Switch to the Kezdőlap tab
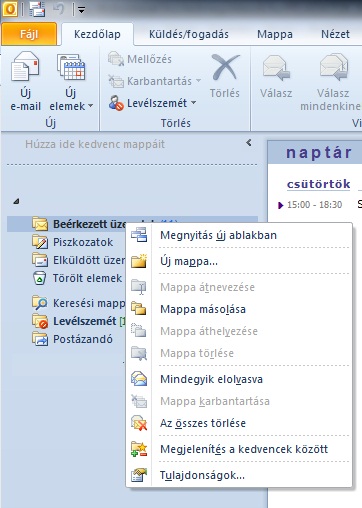 tap(97, 34)
